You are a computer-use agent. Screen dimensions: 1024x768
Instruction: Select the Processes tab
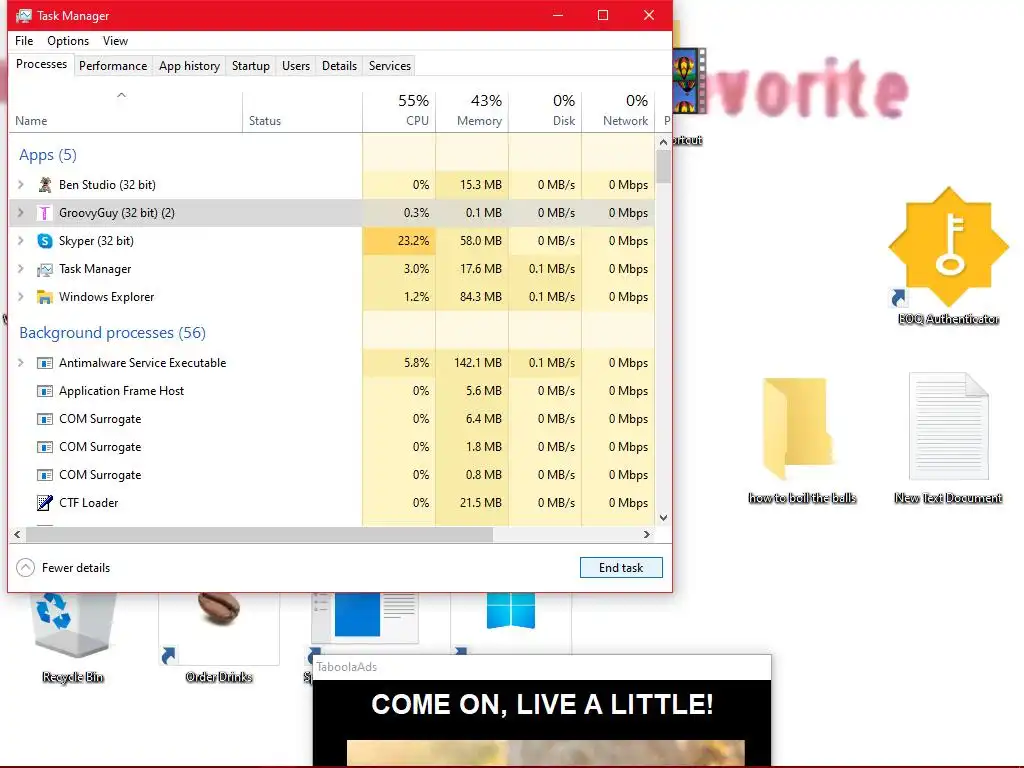pos(41,64)
